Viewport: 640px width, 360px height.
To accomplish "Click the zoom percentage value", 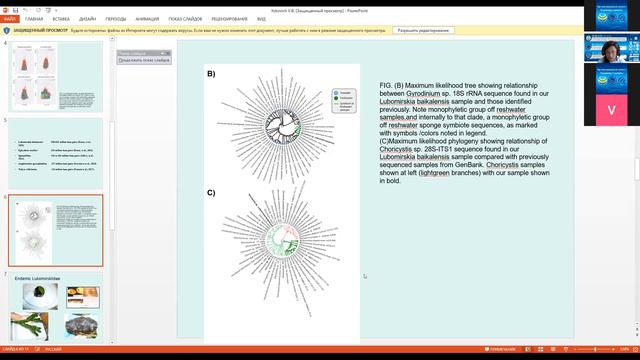I will (624, 349).
